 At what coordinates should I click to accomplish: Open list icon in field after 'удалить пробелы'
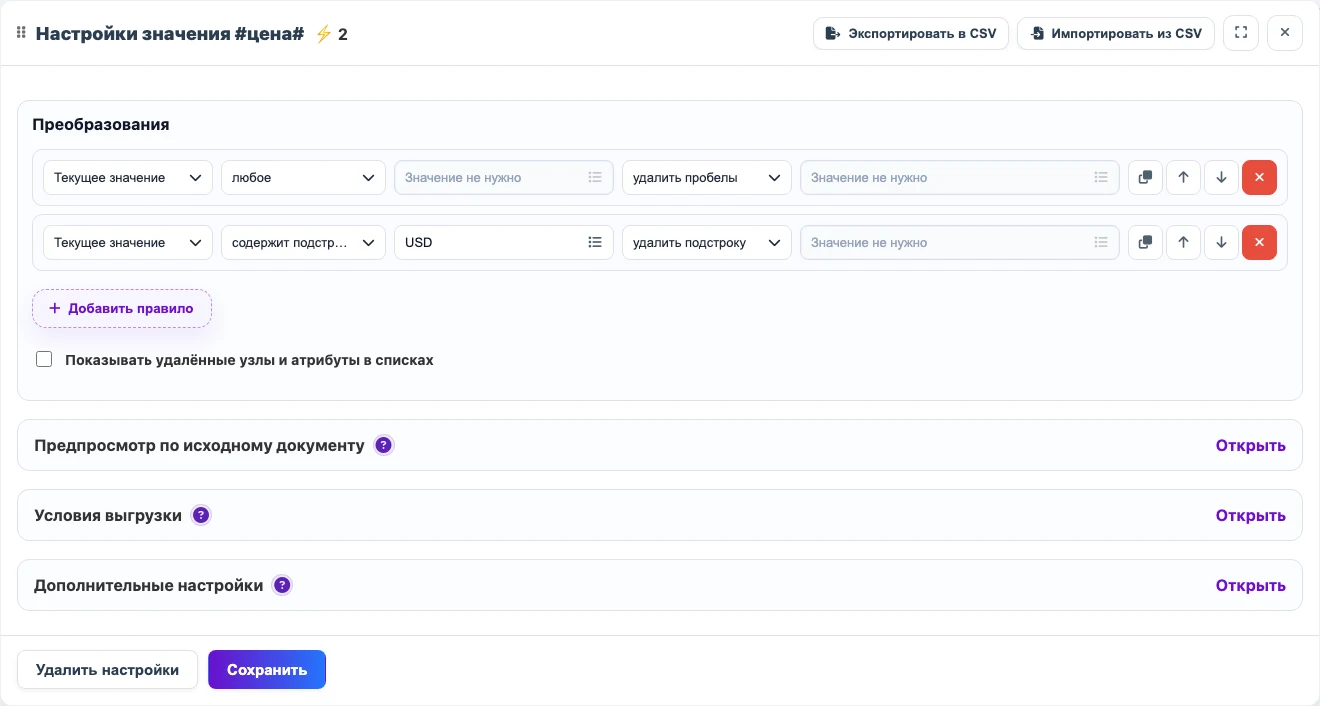coord(1101,177)
